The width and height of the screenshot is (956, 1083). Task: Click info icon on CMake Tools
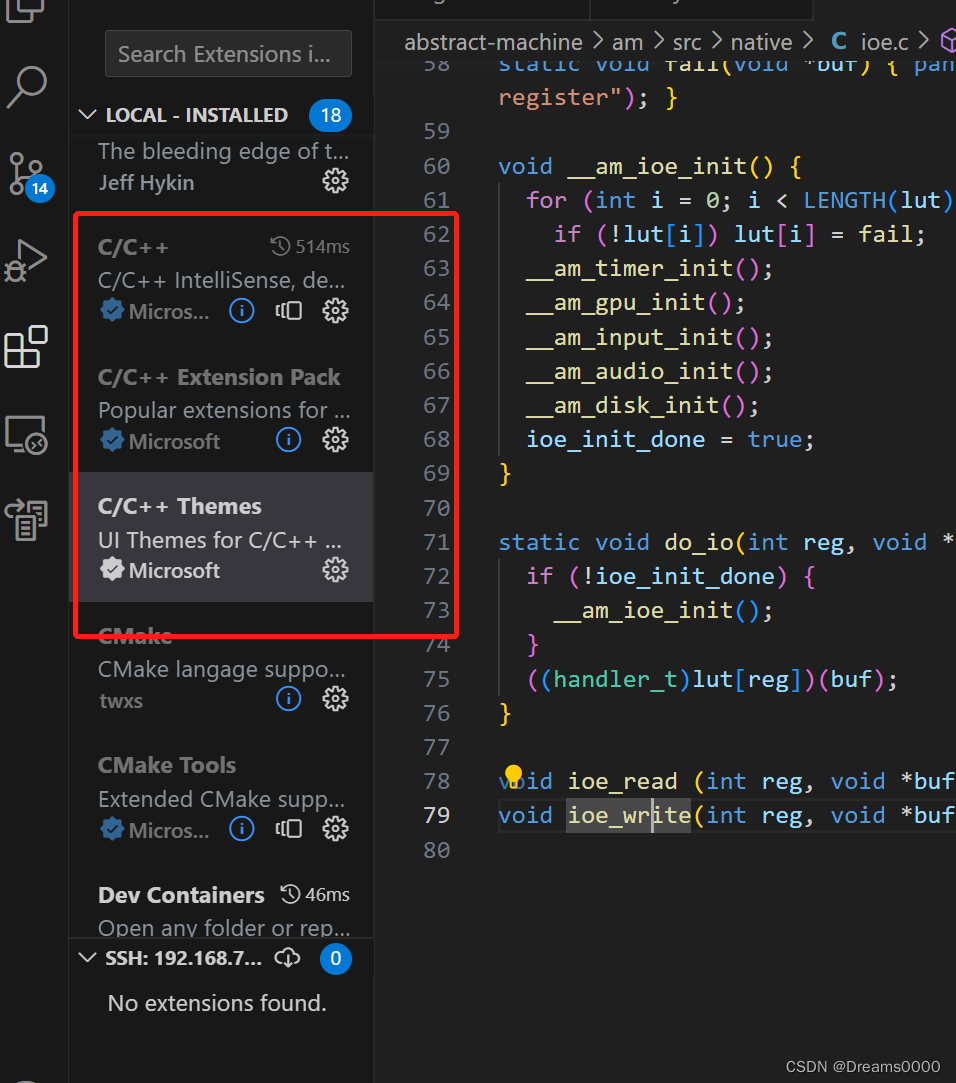(242, 829)
